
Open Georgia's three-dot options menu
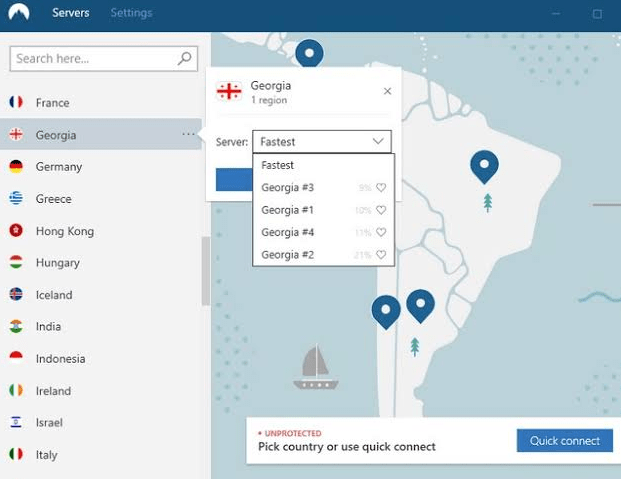[x=188, y=135]
